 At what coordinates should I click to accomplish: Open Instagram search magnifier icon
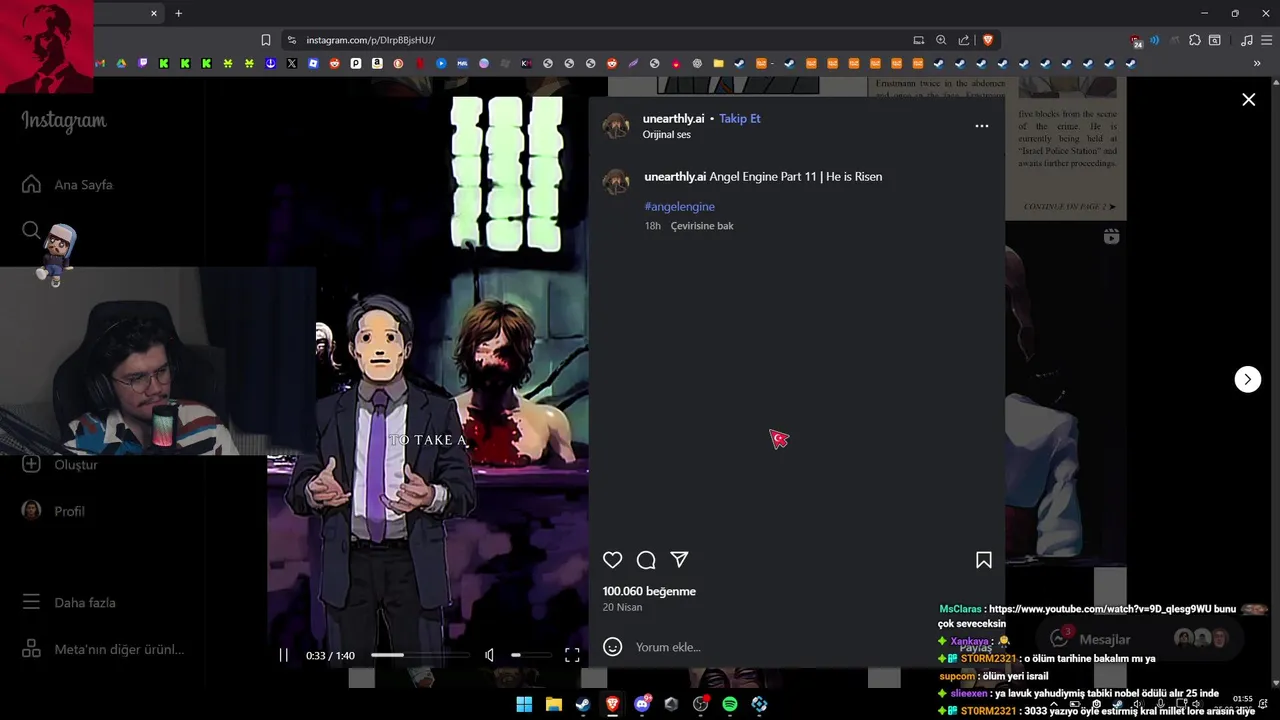31,231
